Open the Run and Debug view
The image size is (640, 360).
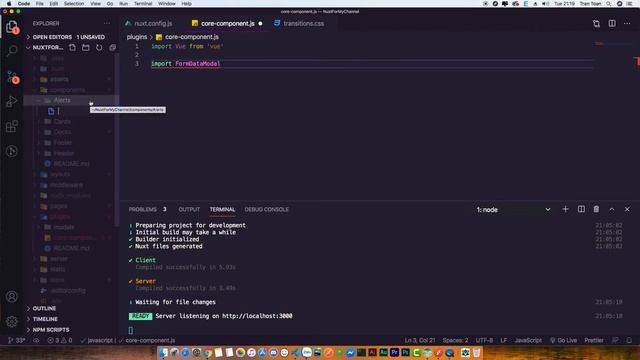click(12, 101)
